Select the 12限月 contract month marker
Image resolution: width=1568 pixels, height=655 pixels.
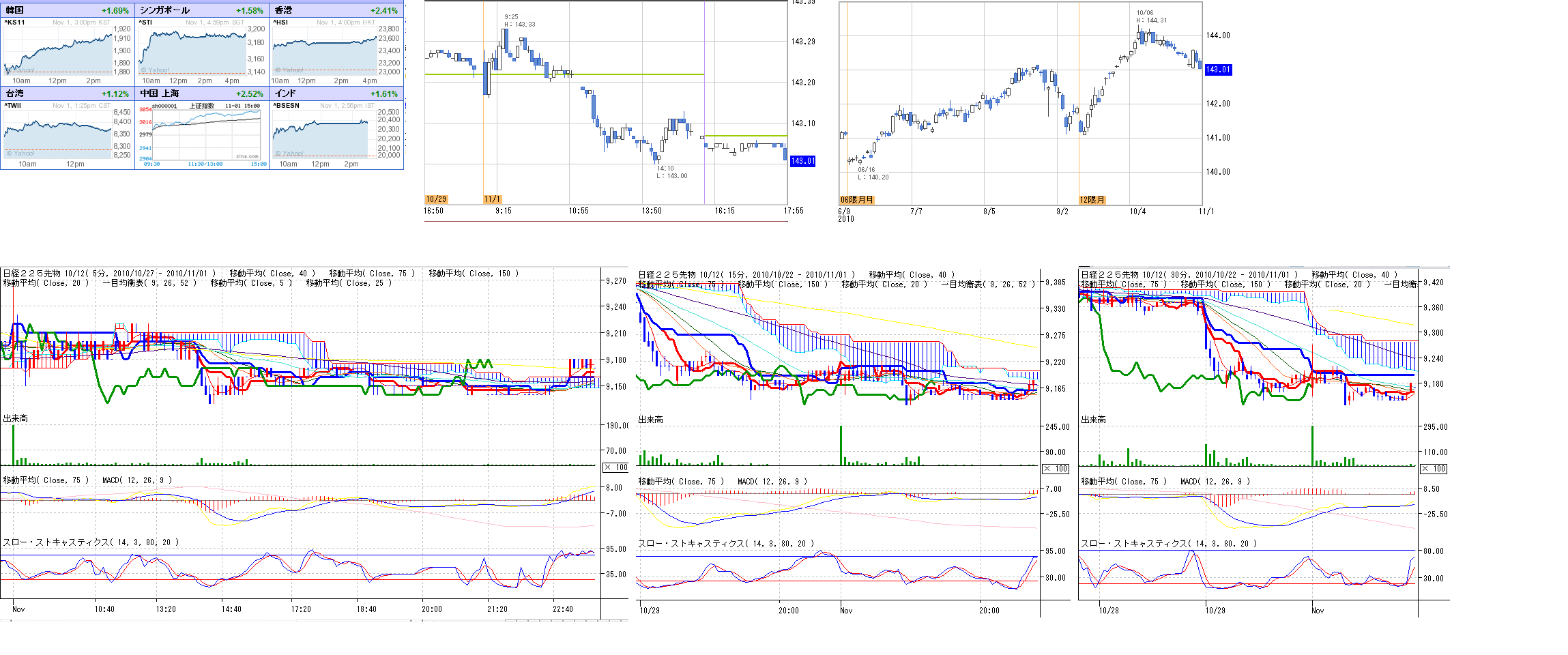click(x=1092, y=200)
